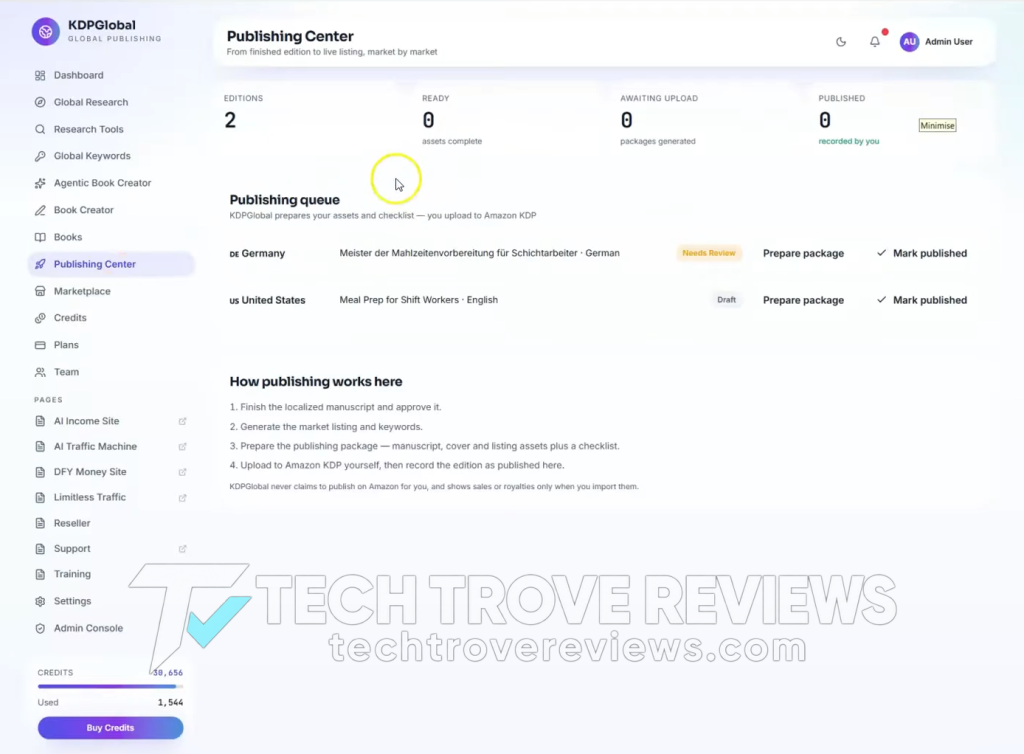Click the KDPGlobal logo icon
Image resolution: width=1024 pixels, height=754 pixels.
coord(46,31)
